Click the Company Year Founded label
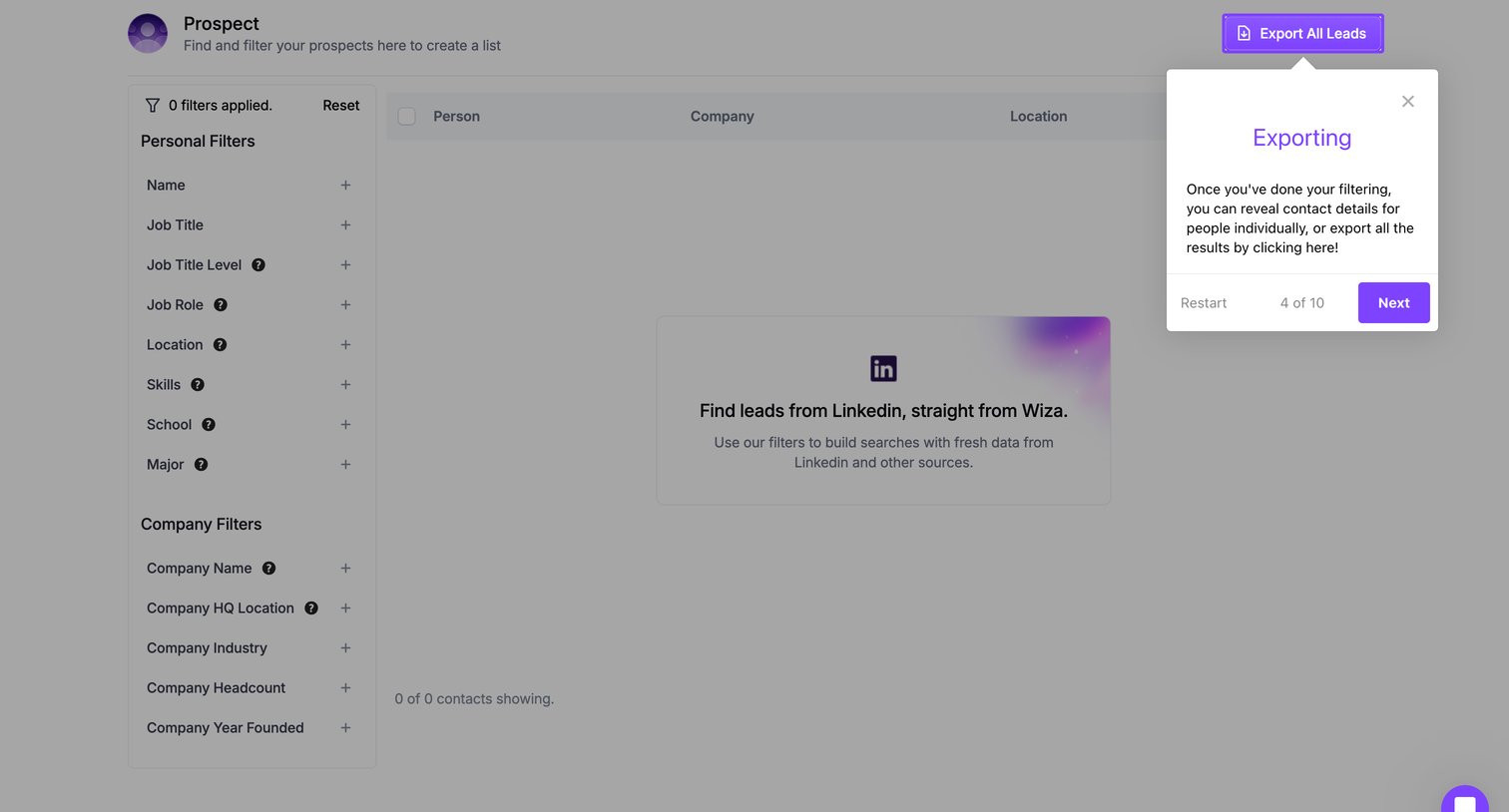1509x812 pixels. pyautogui.click(x=226, y=728)
